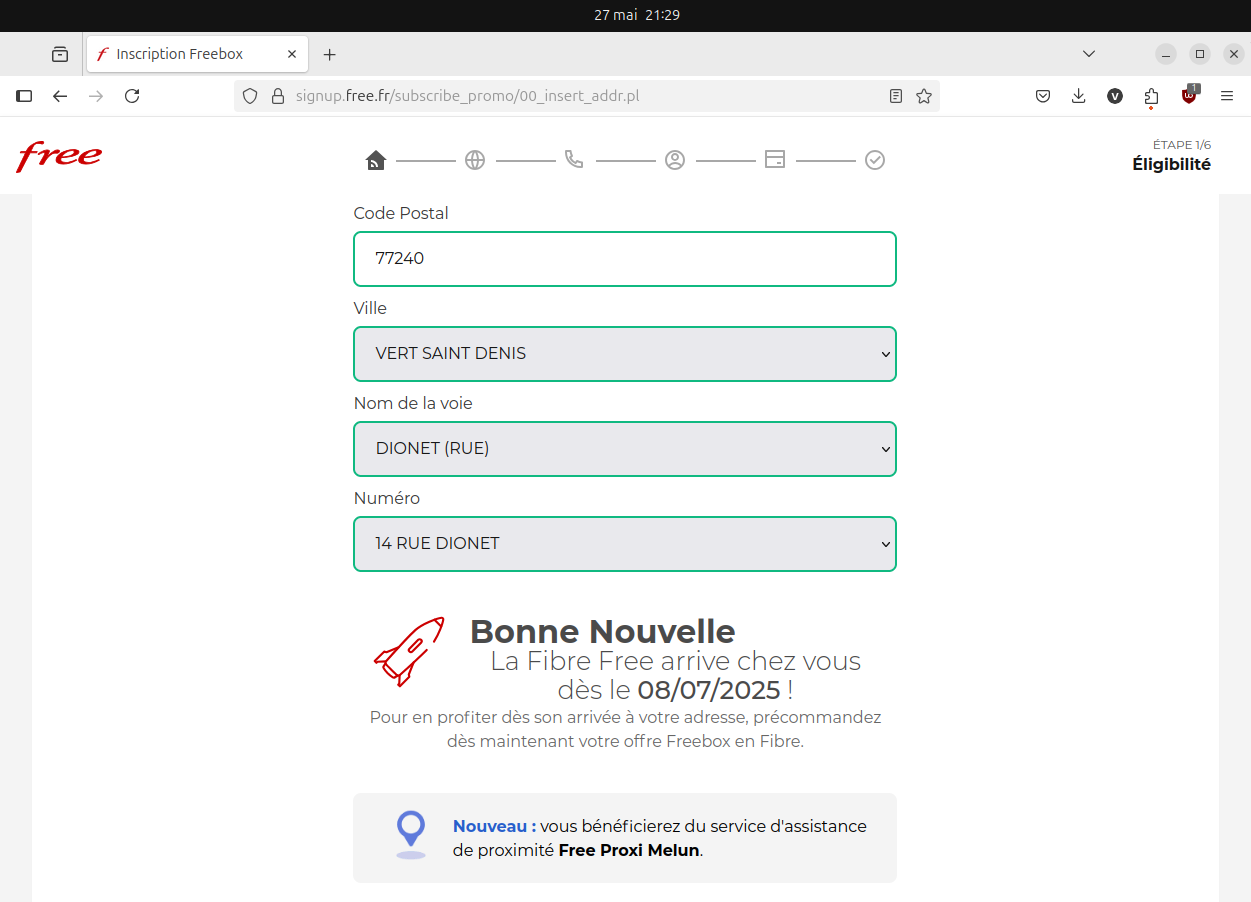Image resolution: width=1251 pixels, height=902 pixels.
Task: List all tabs dropdown arrow
Action: (1089, 54)
